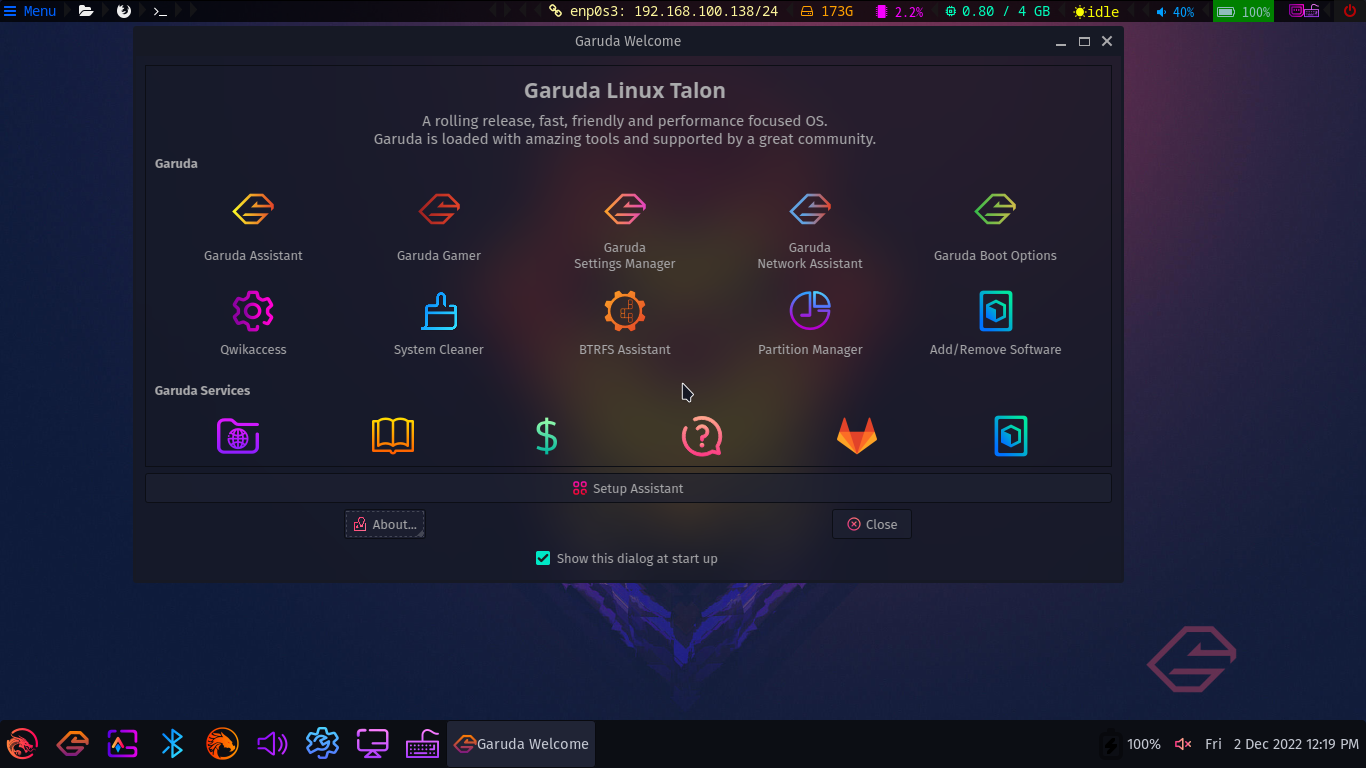Click the About... button
The width and height of the screenshot is (1366, 768).
coord(385,524)
